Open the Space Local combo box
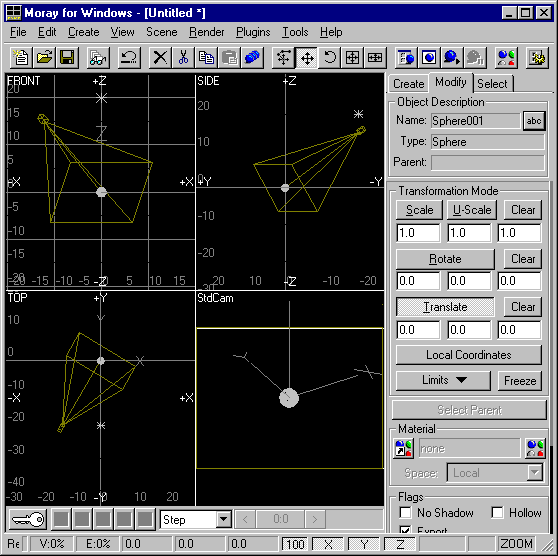558x556 pixels. pyautogui.click(x=495, y=473)
